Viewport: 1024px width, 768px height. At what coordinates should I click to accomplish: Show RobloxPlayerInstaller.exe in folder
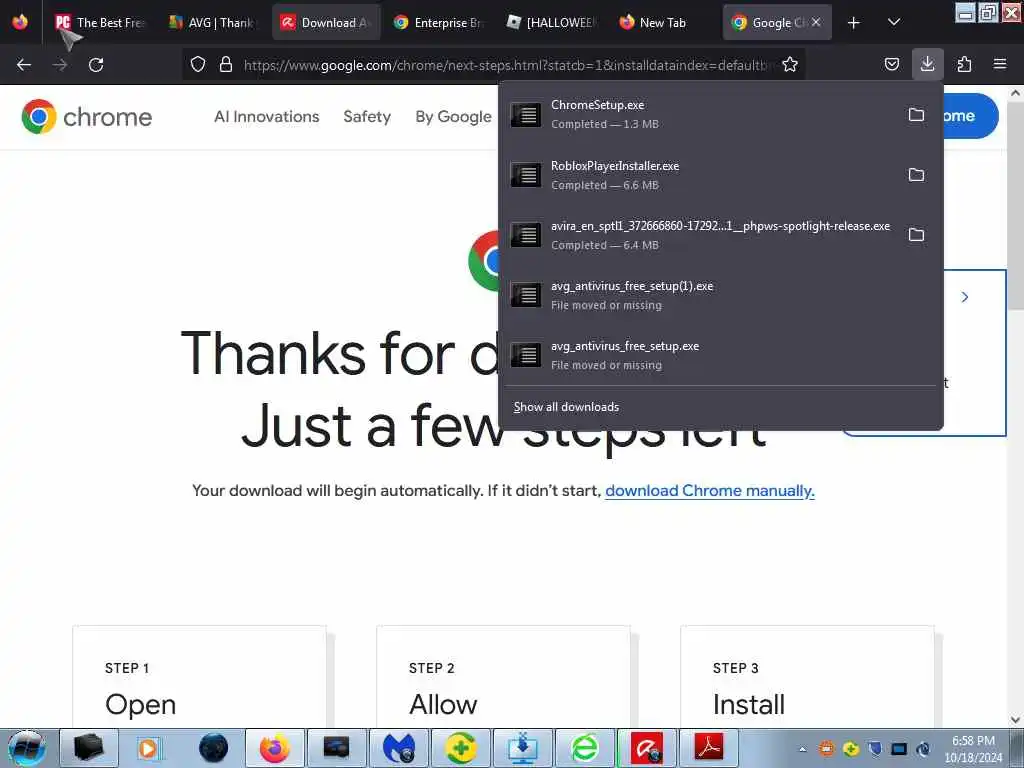pos(916,175)
